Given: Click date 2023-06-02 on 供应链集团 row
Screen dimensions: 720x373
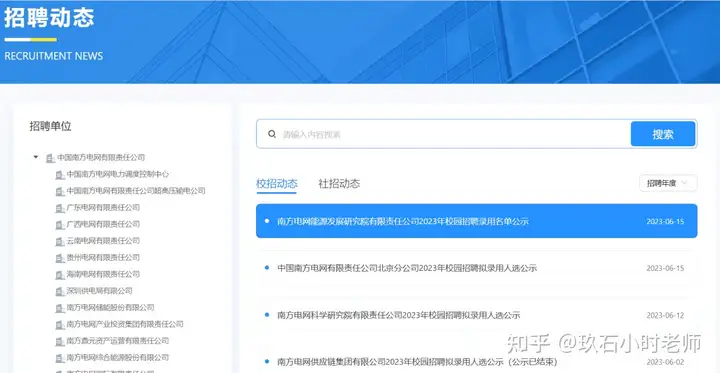Looking at the screenshot, I should (x=665, y=362).
